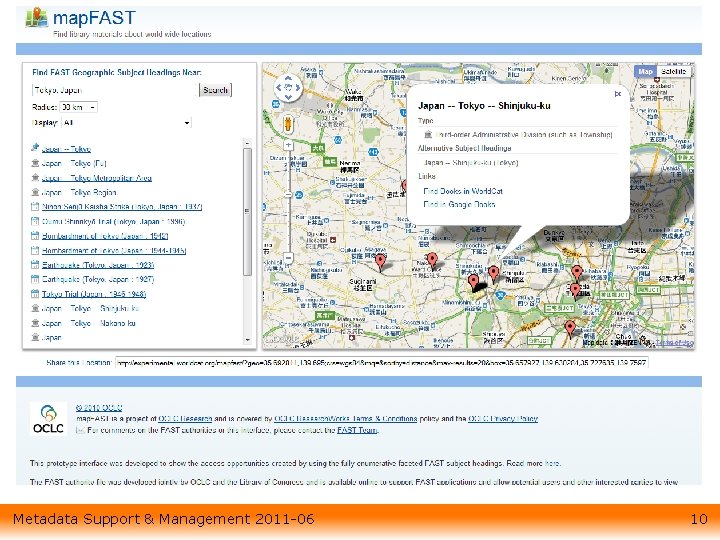Screen dimensions: 720x540
Task: Click the administrative division type icon in info window
Action: 428,135
